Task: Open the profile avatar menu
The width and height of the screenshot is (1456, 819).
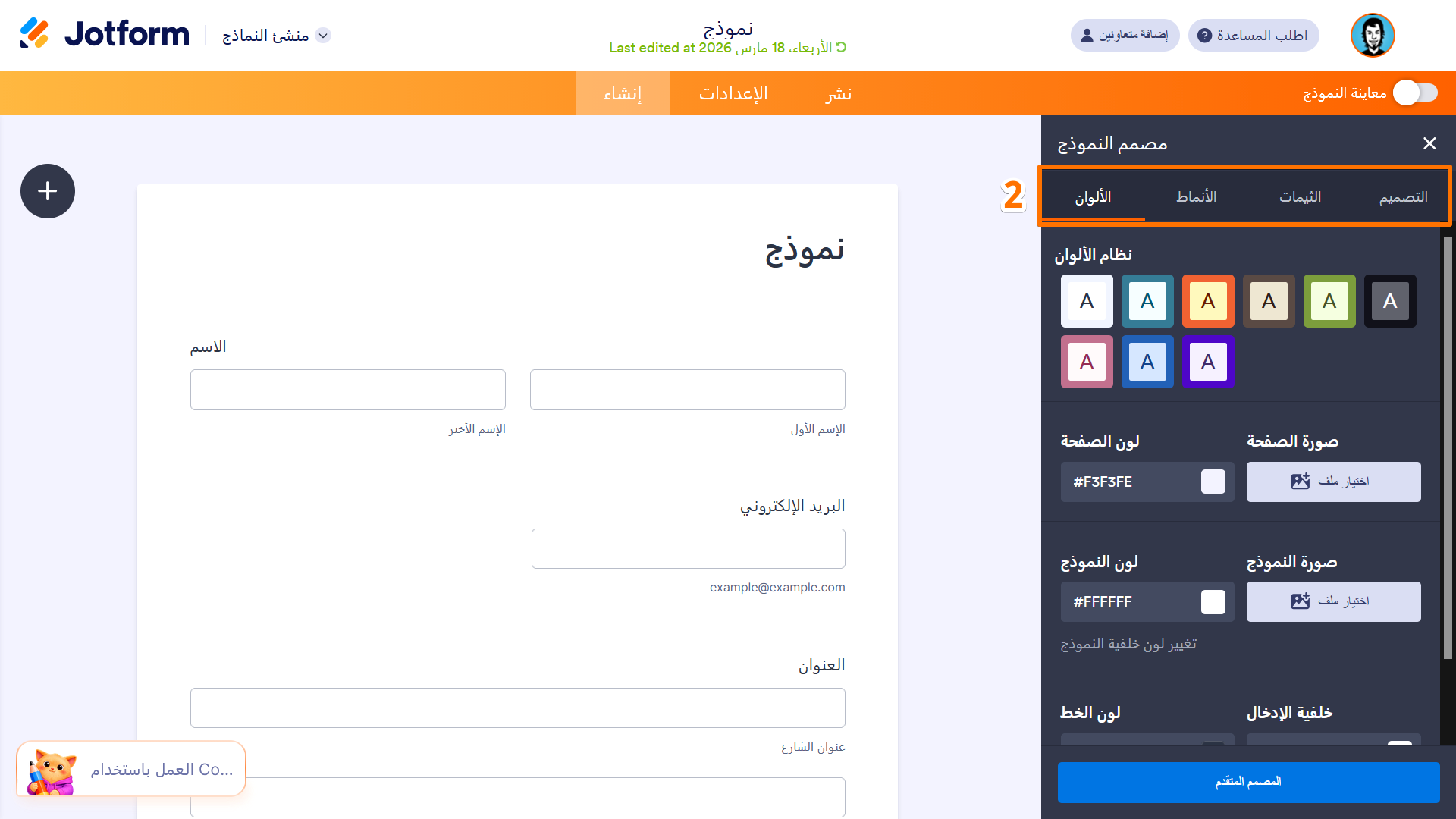Action: click(1372, 35)
